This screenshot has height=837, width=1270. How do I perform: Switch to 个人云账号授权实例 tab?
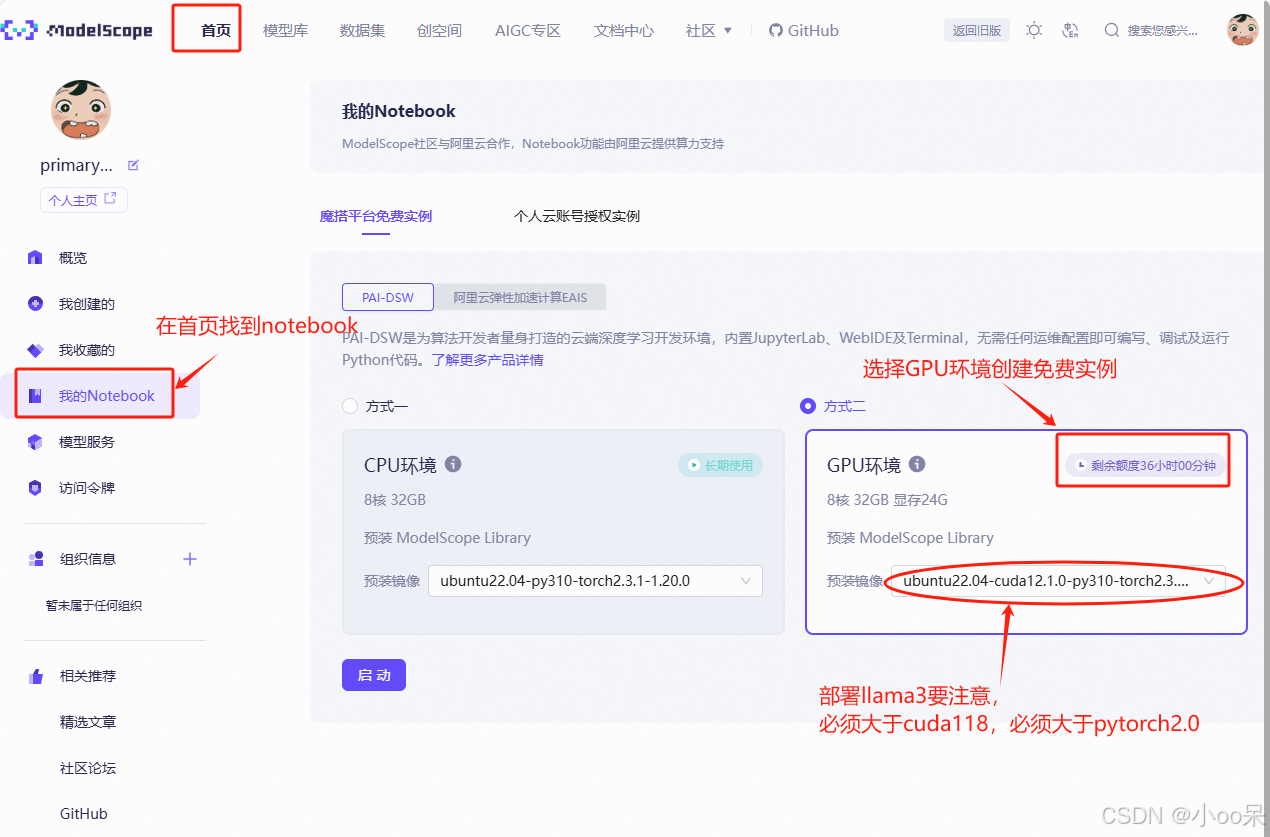pyautogui.click(x=577, y=216)
